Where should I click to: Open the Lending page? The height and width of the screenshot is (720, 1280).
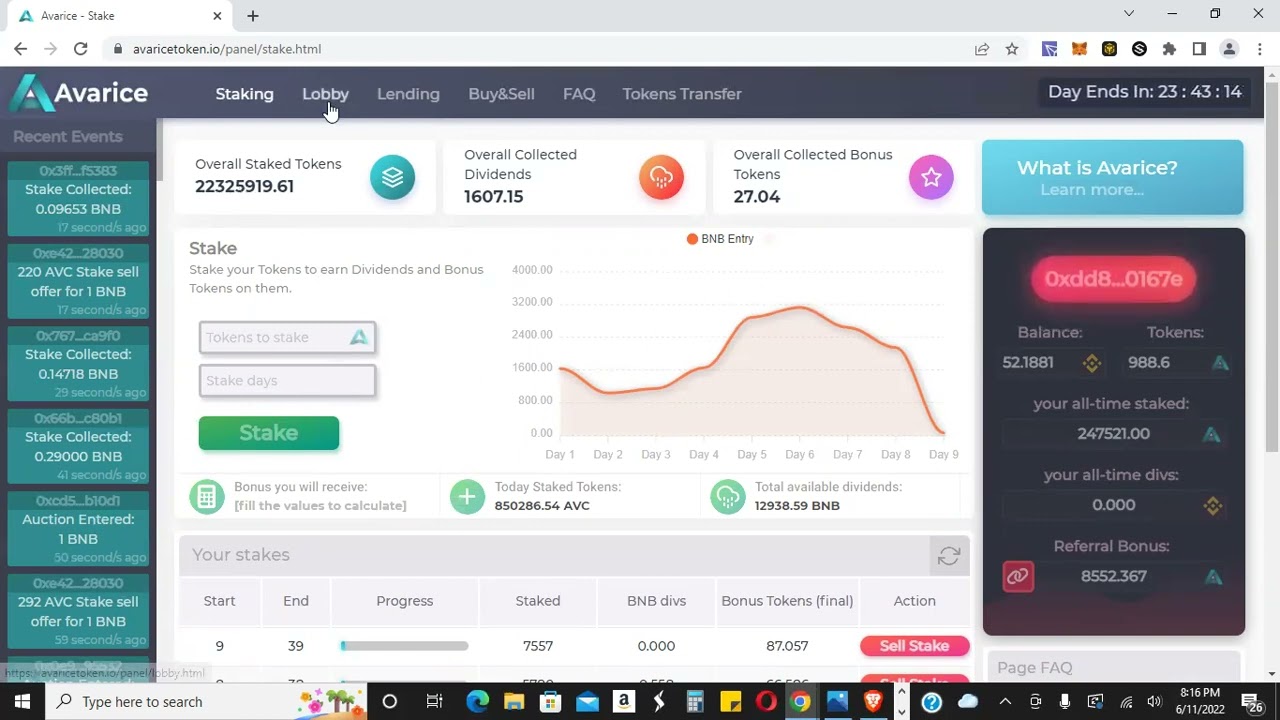tap(408, 94)
